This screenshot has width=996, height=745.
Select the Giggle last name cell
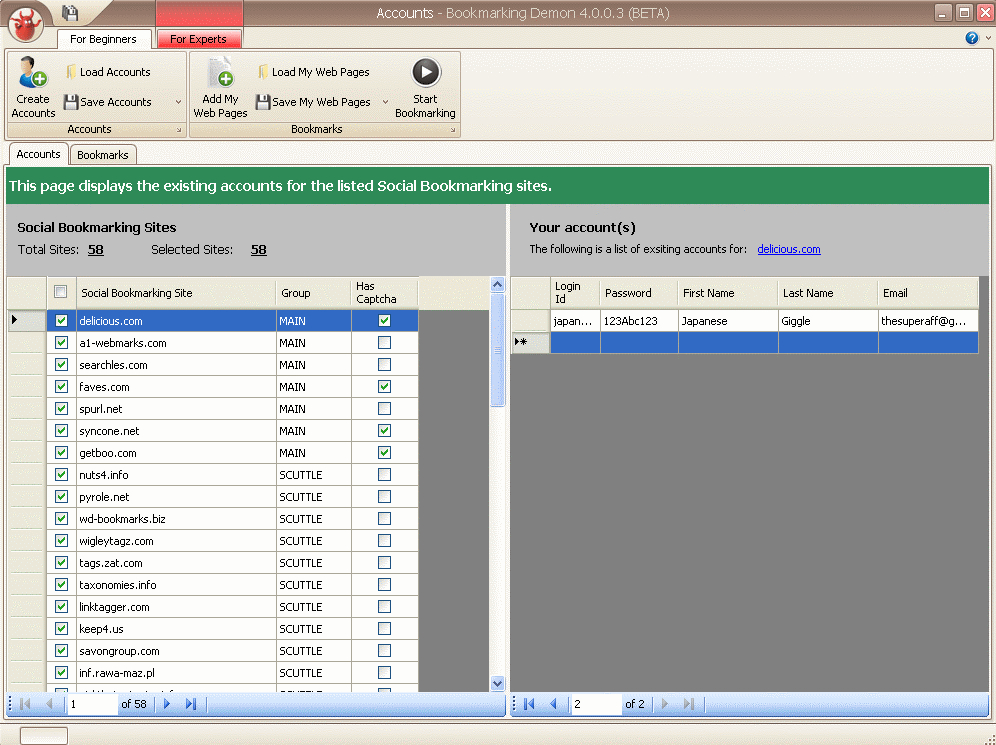[x=828, y=321]
